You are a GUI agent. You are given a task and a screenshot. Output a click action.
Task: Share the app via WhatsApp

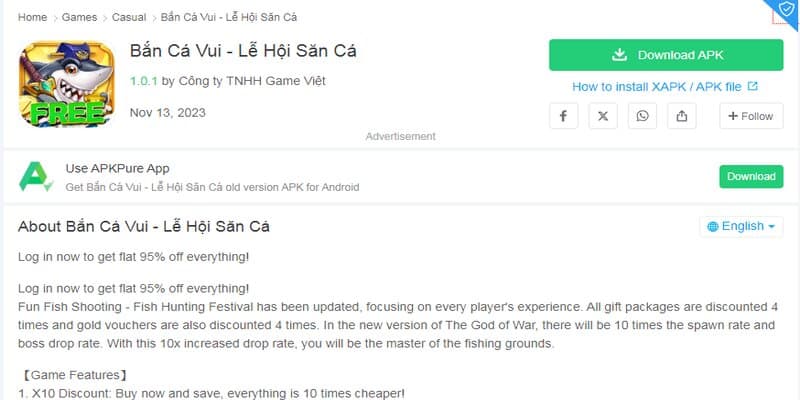click(642, 116)
